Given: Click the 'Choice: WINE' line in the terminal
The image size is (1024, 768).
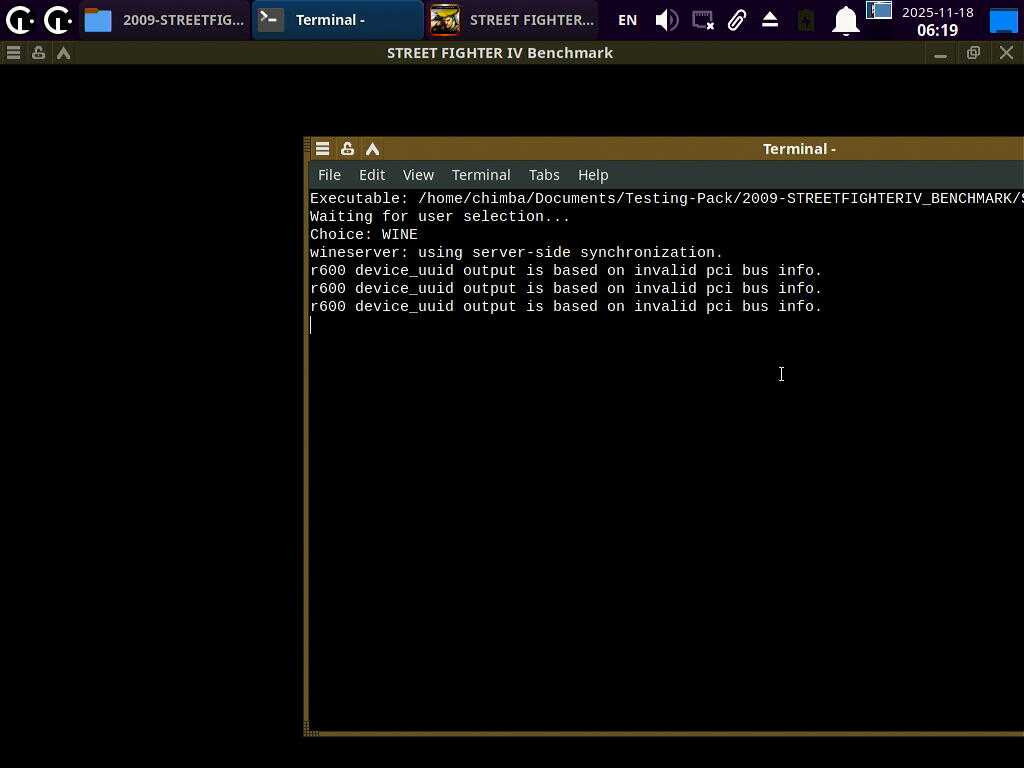Looking at the screenshot, I should click(364, 234).
